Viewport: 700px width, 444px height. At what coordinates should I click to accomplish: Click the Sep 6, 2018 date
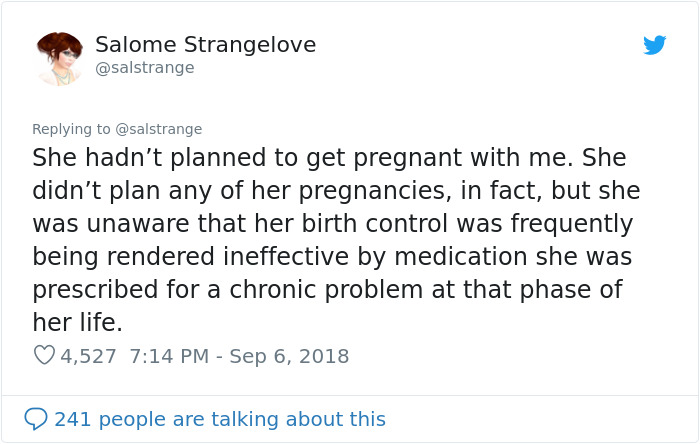click(291, 355)
